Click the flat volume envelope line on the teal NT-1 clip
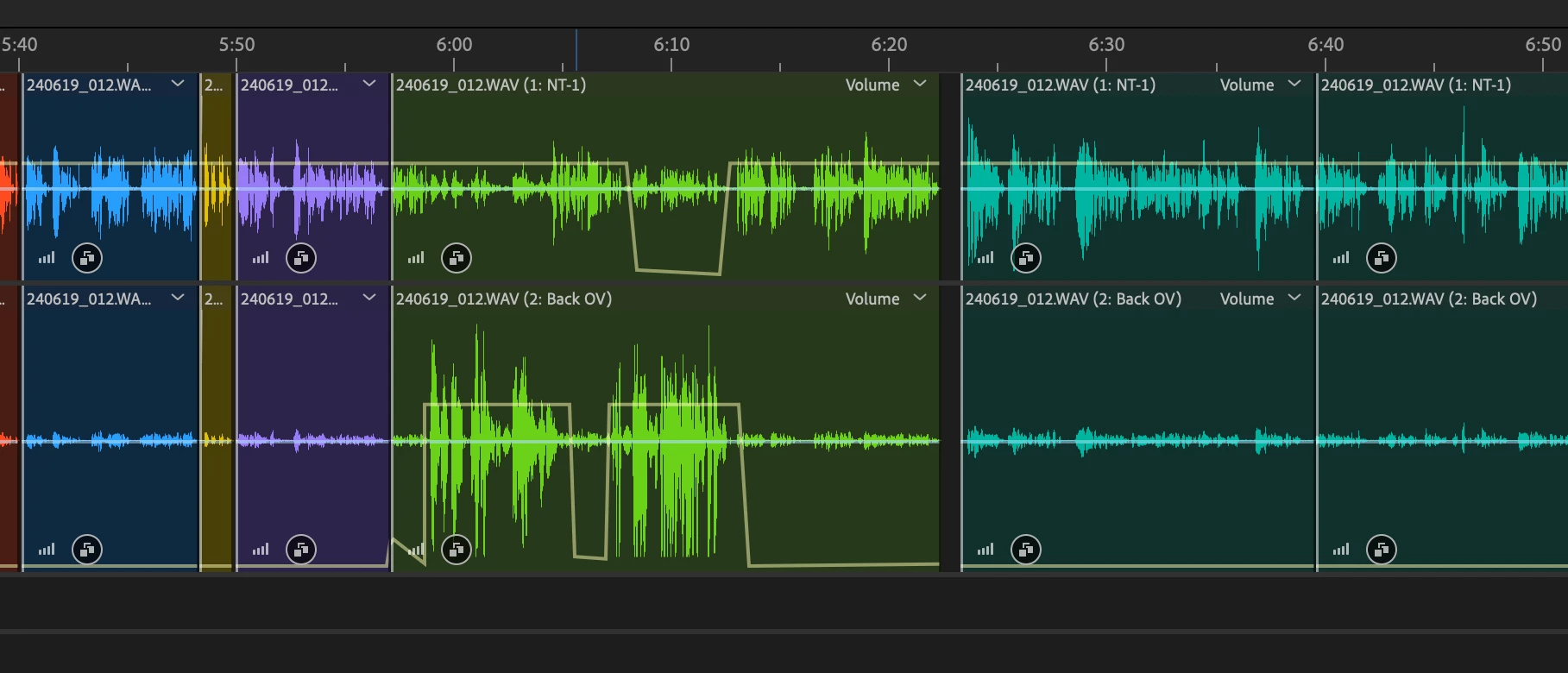The height and width of the screenshot is (673, 1568). pos(1137,162)
